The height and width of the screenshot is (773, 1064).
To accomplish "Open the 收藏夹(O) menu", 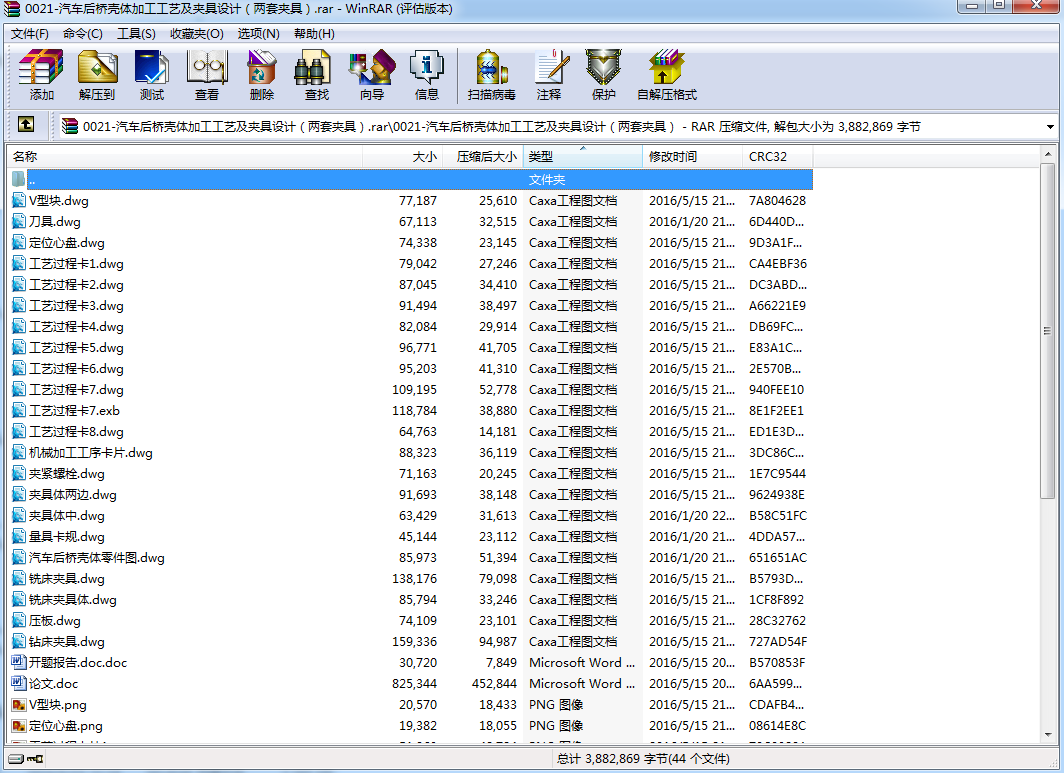I will (x=197, y=34).
